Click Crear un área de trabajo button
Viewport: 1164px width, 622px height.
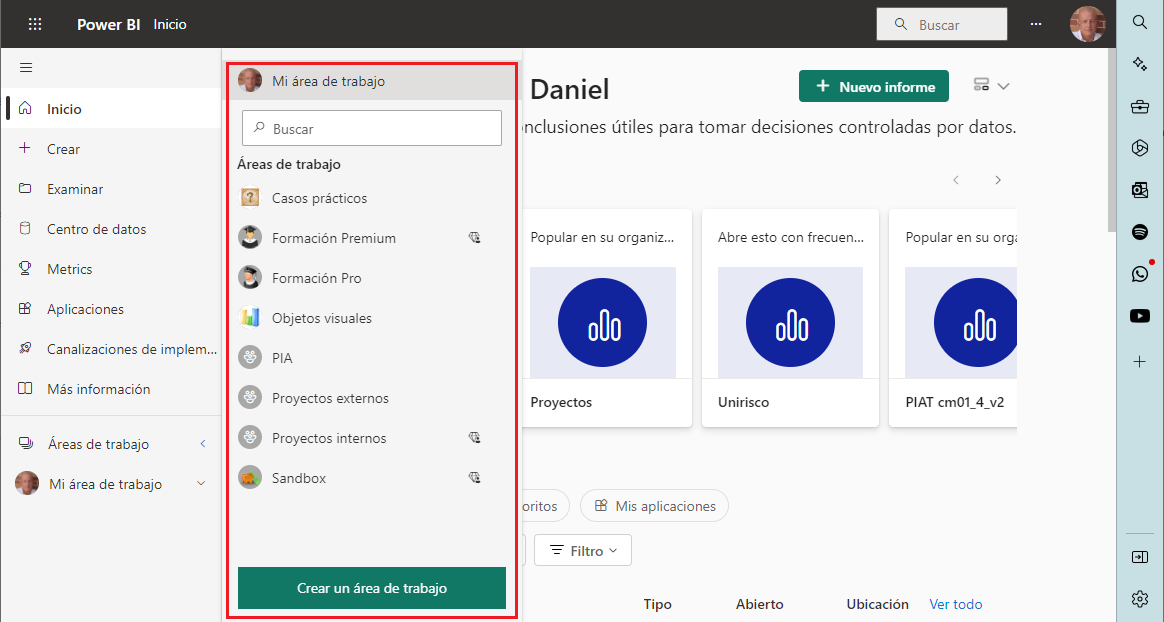(371, 588)
